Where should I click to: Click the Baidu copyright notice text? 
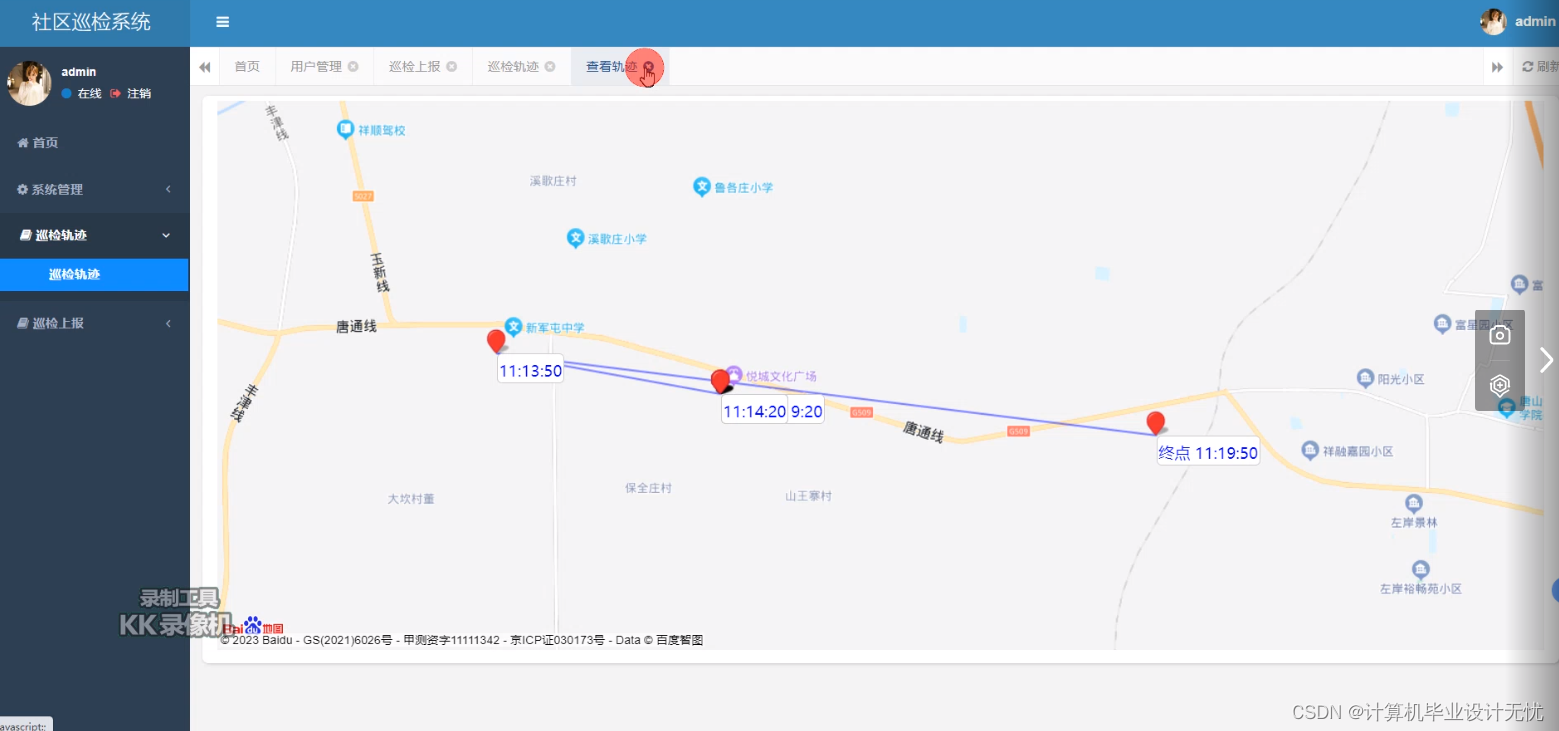[x=461, y=640]
